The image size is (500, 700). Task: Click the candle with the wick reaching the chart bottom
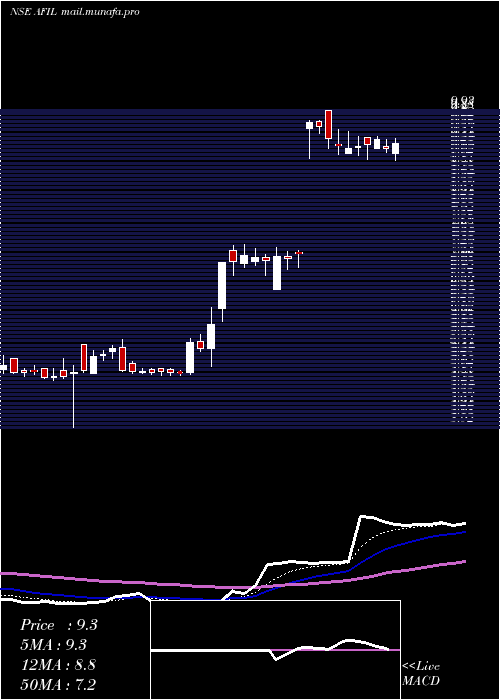coord(74,396)
